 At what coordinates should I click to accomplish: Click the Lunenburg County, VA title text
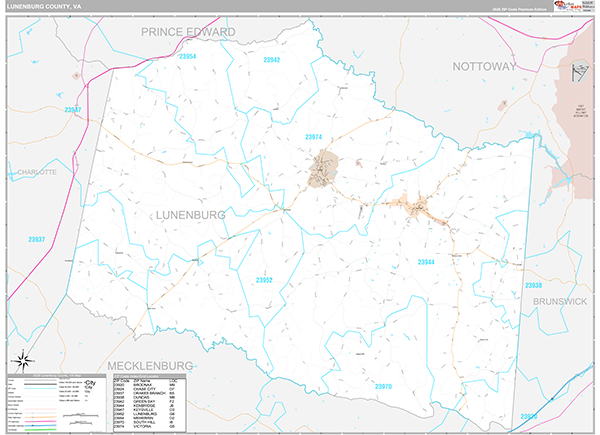(46, 6)
